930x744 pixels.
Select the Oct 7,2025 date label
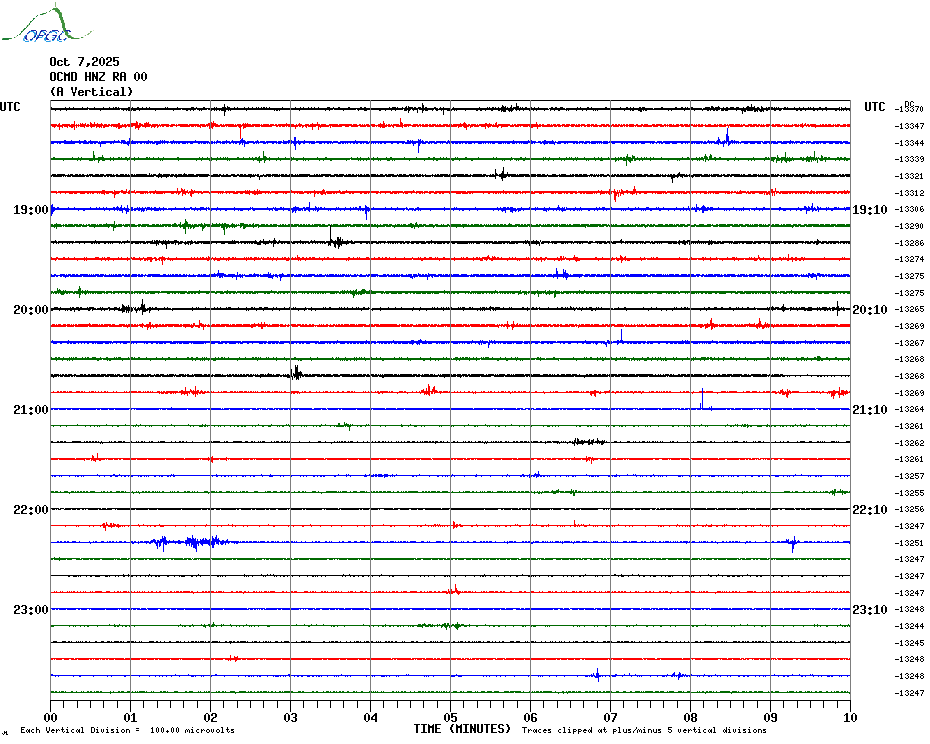coord(84,62)
